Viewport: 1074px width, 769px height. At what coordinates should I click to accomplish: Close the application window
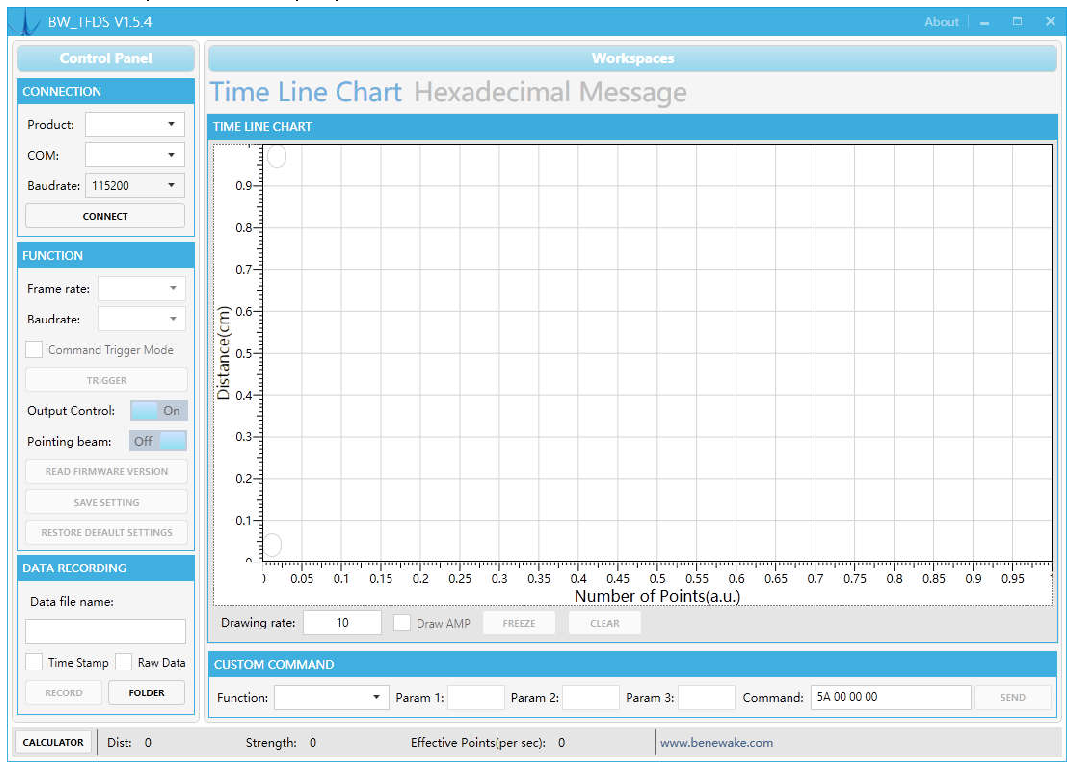(1050, 22)
